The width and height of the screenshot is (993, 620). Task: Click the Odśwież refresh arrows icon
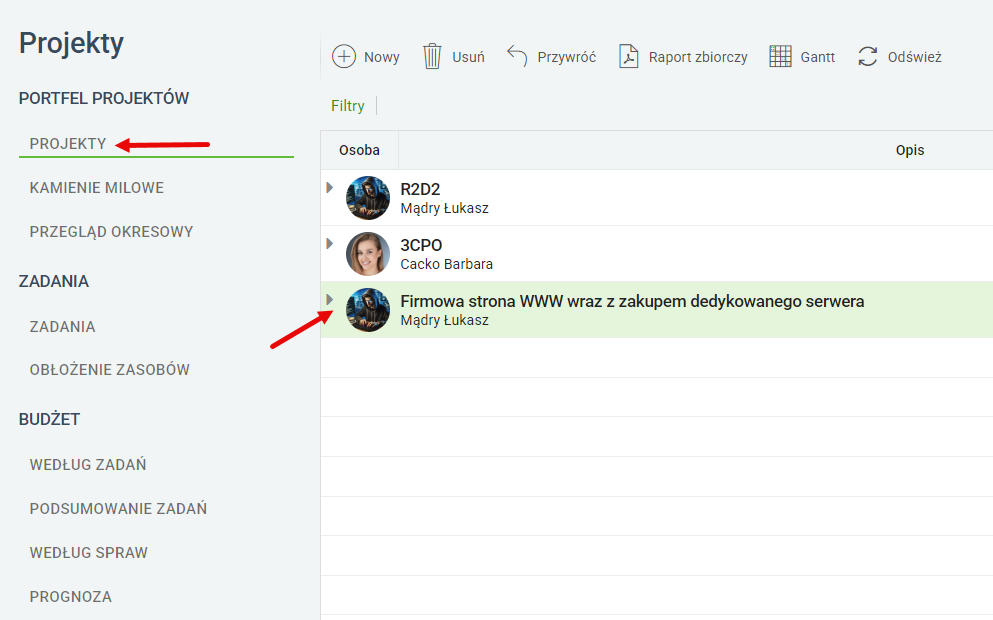868,56
